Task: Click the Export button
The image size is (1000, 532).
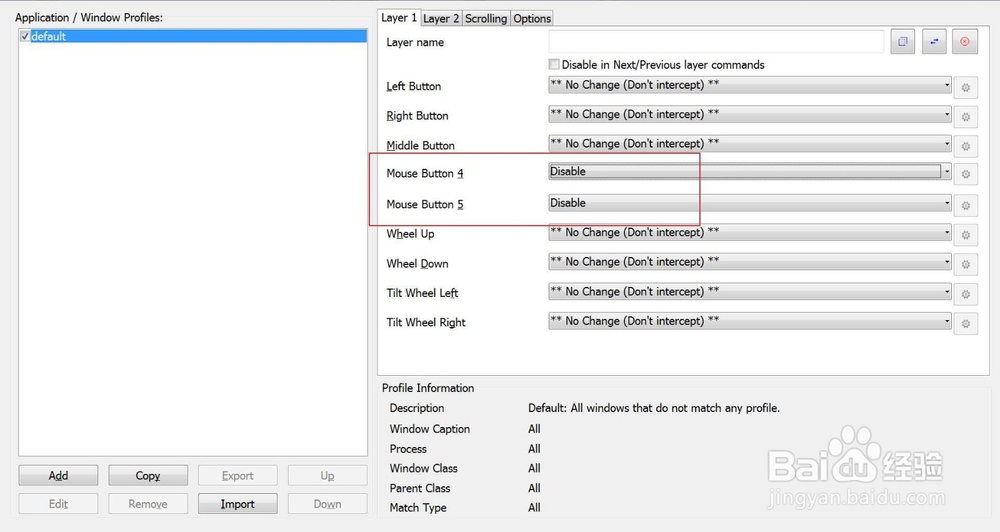Action: 238,475
